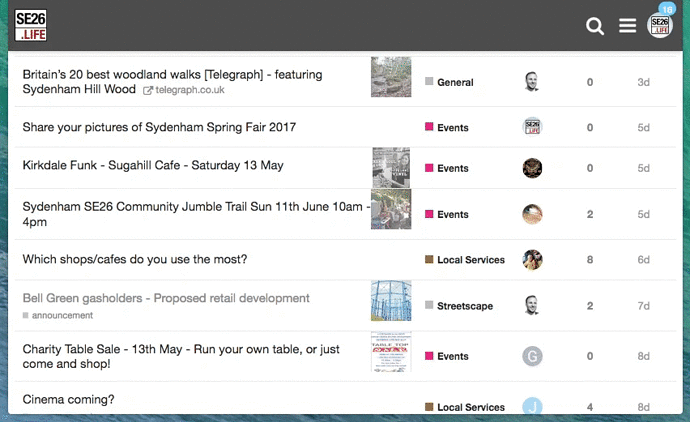Open the Bell Green gasholders thumbnail
Image resolution: width=690 pixels, height=422 pixels.
[391, 301]
